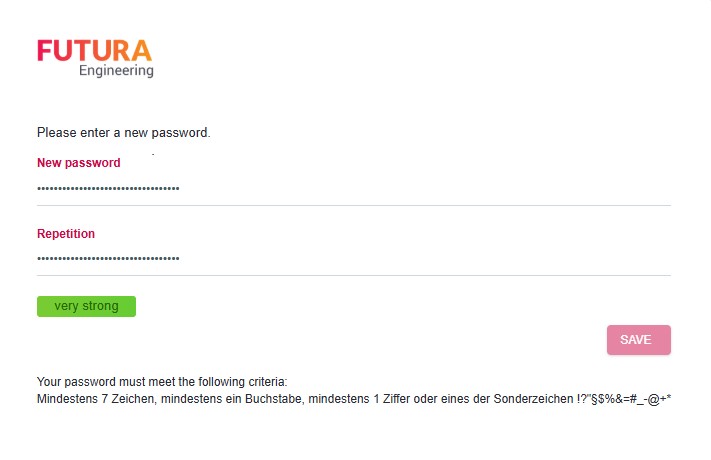This screenshot has height=460, width=711.
Task: Click the Repetition label
Action: tap(66, 234)
